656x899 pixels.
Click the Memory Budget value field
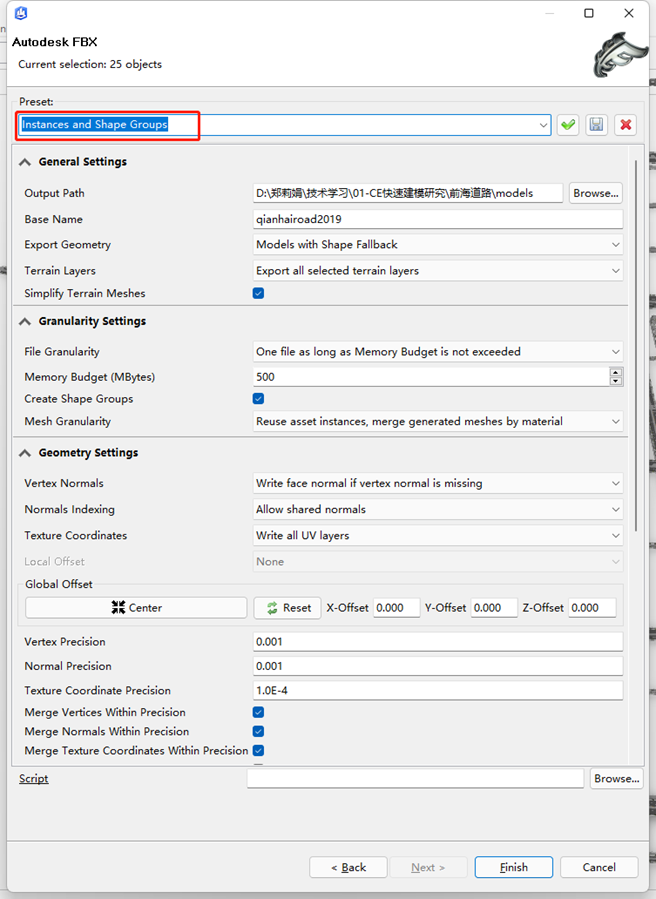coord(431,377)
